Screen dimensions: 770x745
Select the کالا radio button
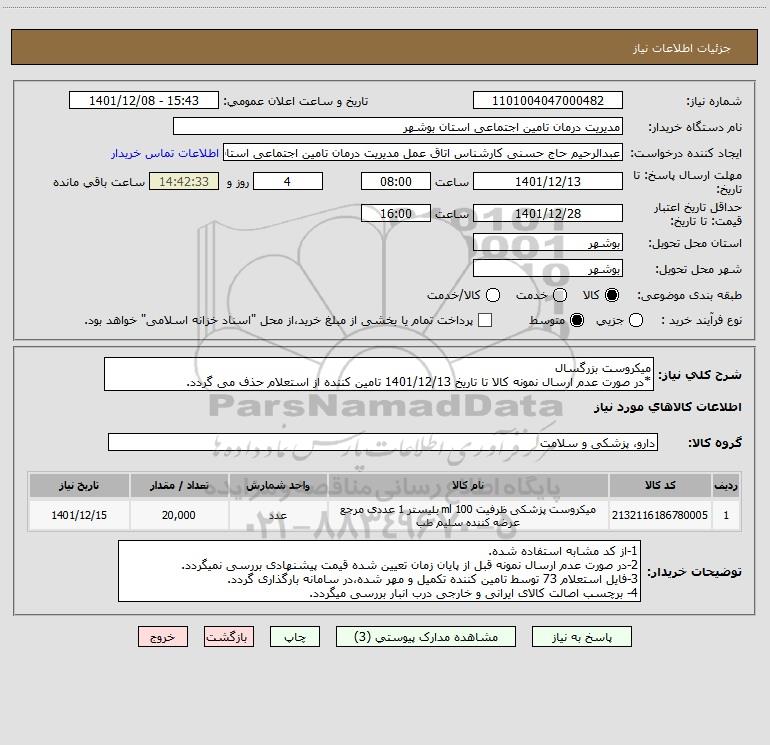tap(612, 295)
